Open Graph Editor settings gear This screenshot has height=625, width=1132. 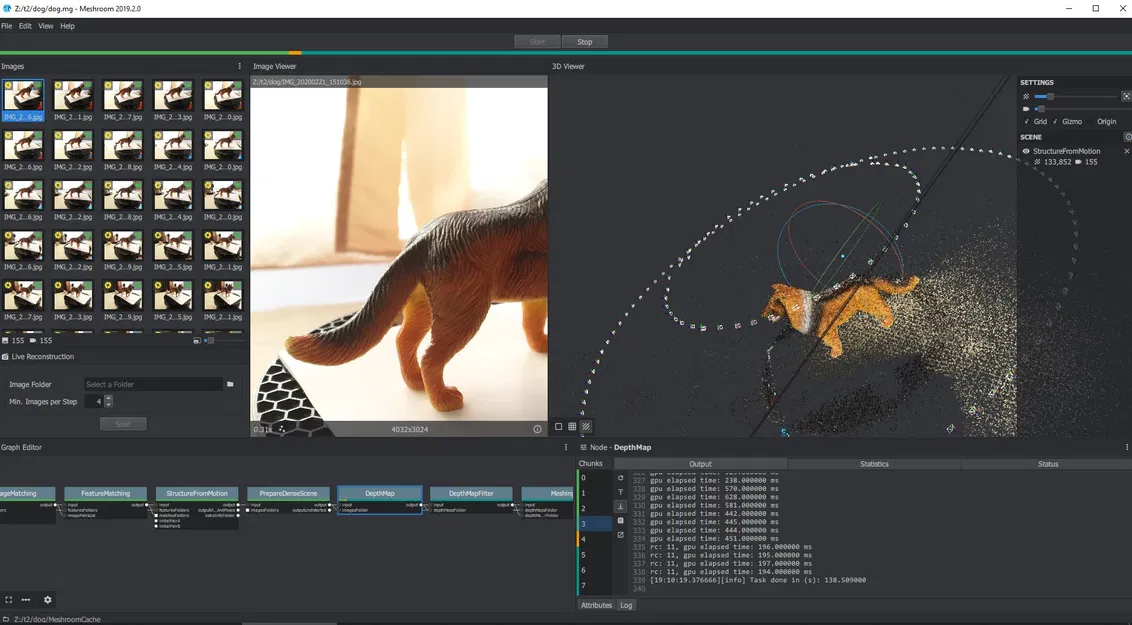coord(48,600)
